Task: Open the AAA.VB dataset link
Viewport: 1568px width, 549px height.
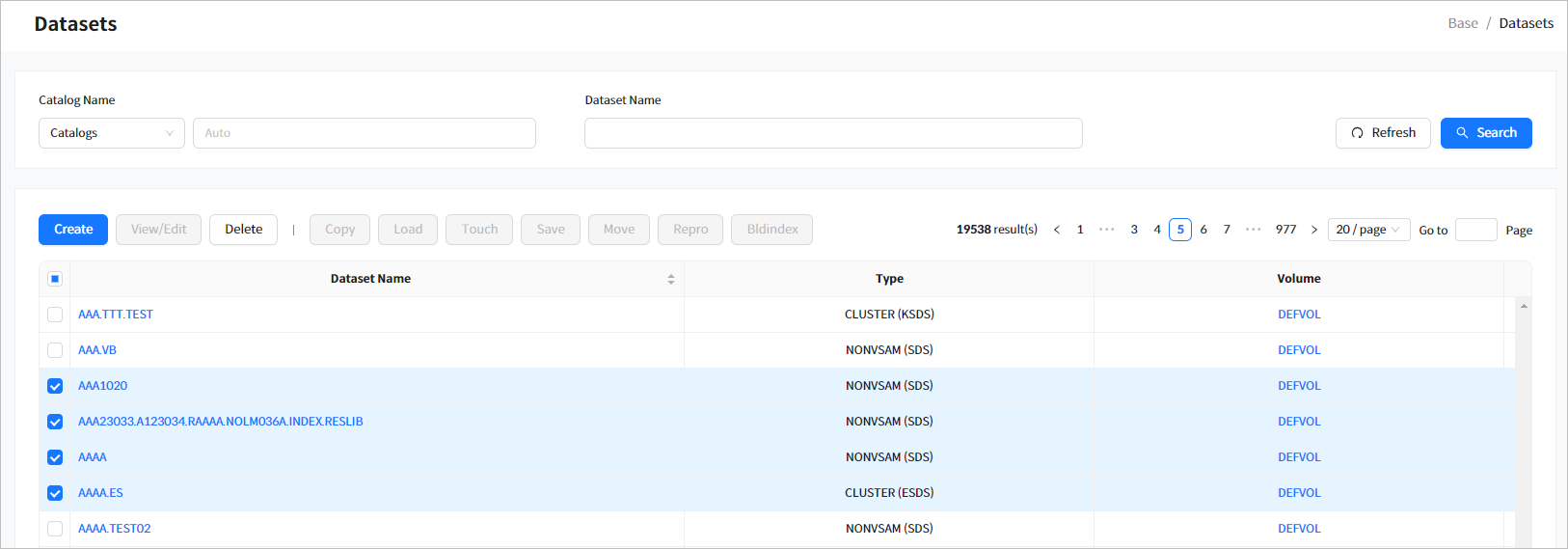Action: coord(97,350)
